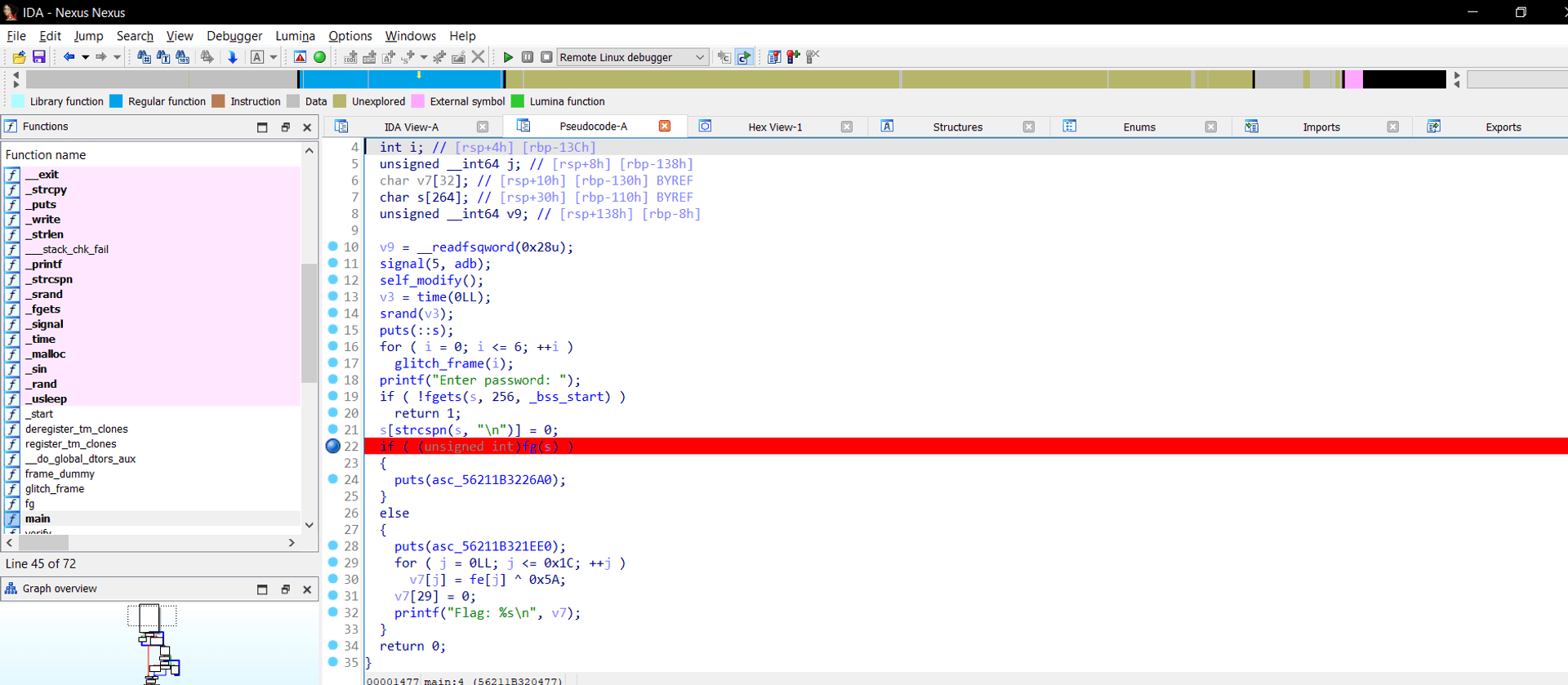1568x685 pixels.
Task: Click the struct variable creation icon
Action: (x=408, y=57)
